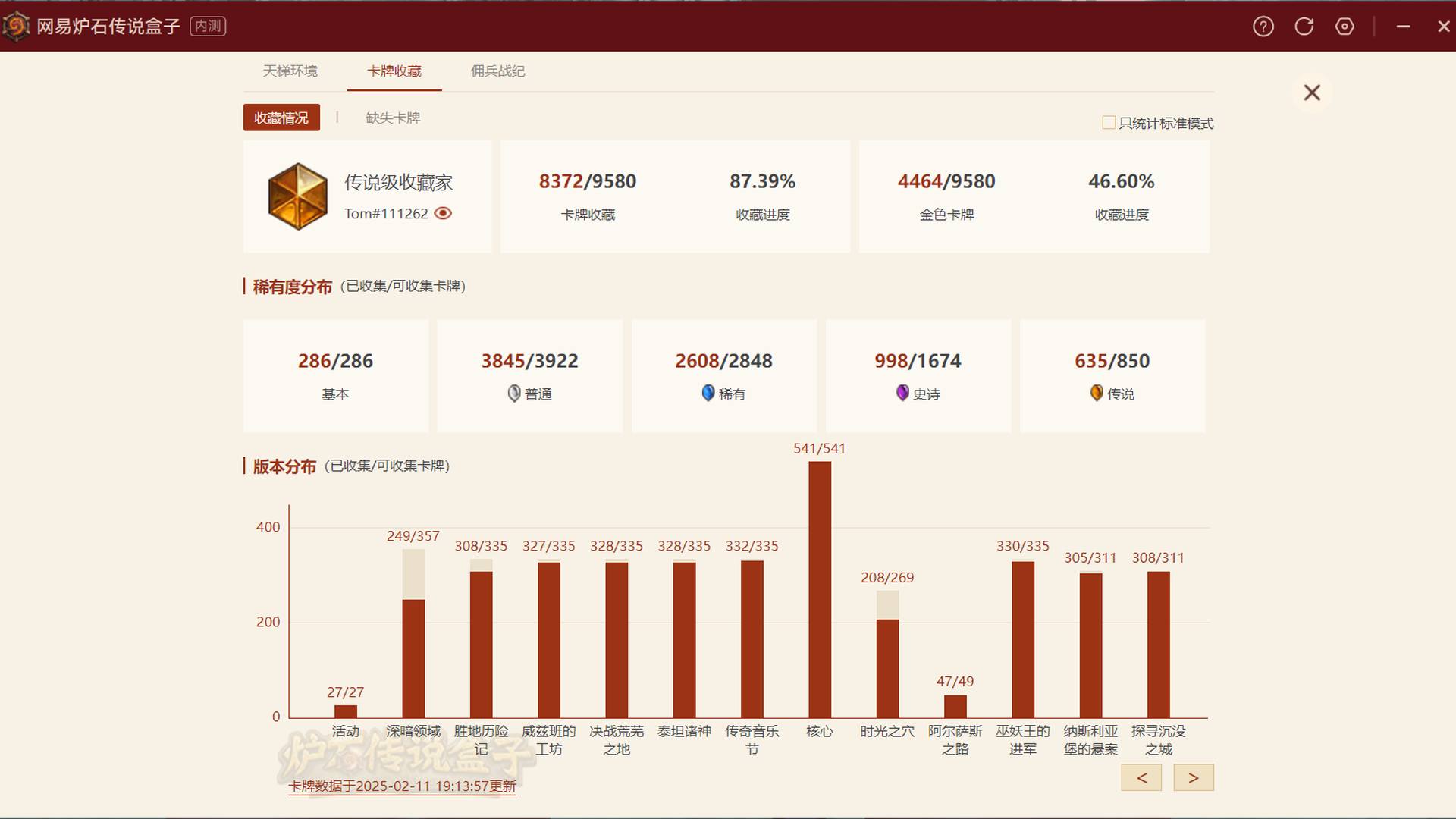Click the 46.60% golden progress value
This screenshot has height=819, width=1456.
[1122, 181]
